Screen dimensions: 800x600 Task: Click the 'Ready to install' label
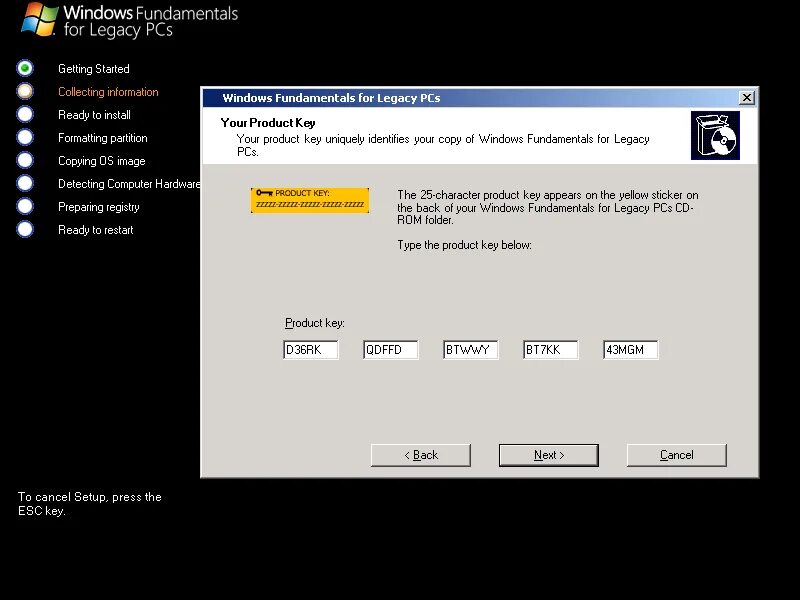(94, 115)
